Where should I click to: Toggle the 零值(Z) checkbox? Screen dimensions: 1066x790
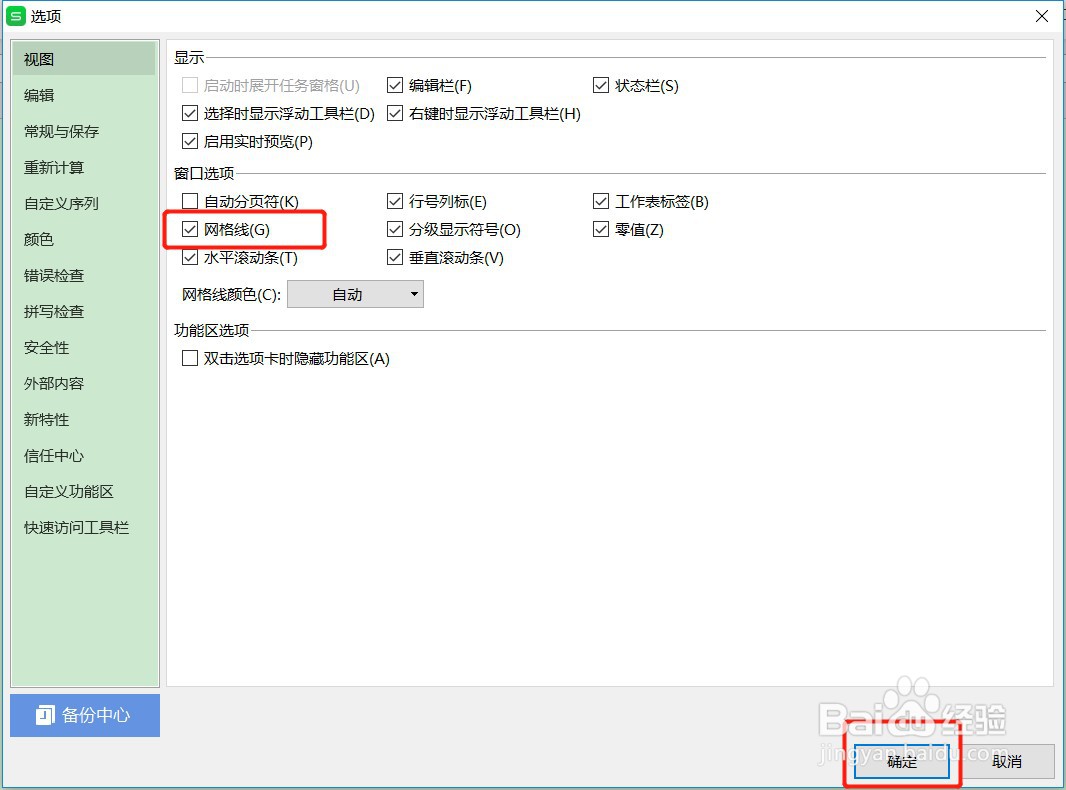click(601, 229)
